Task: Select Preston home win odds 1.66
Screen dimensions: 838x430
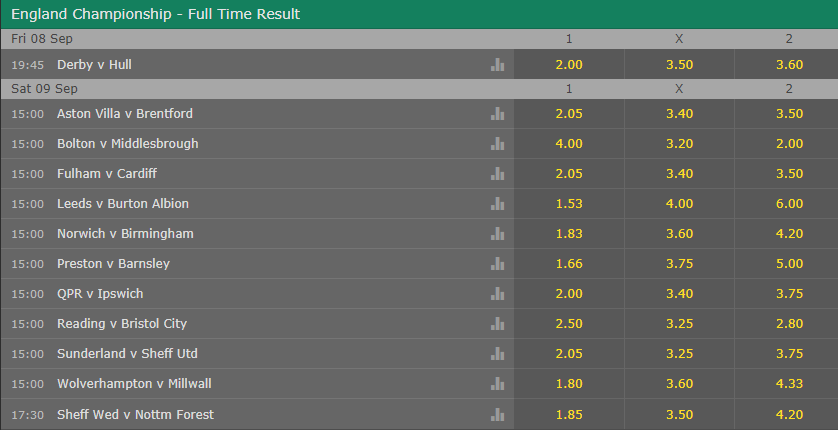Action: pyautogui.click(x=569, y=263)
